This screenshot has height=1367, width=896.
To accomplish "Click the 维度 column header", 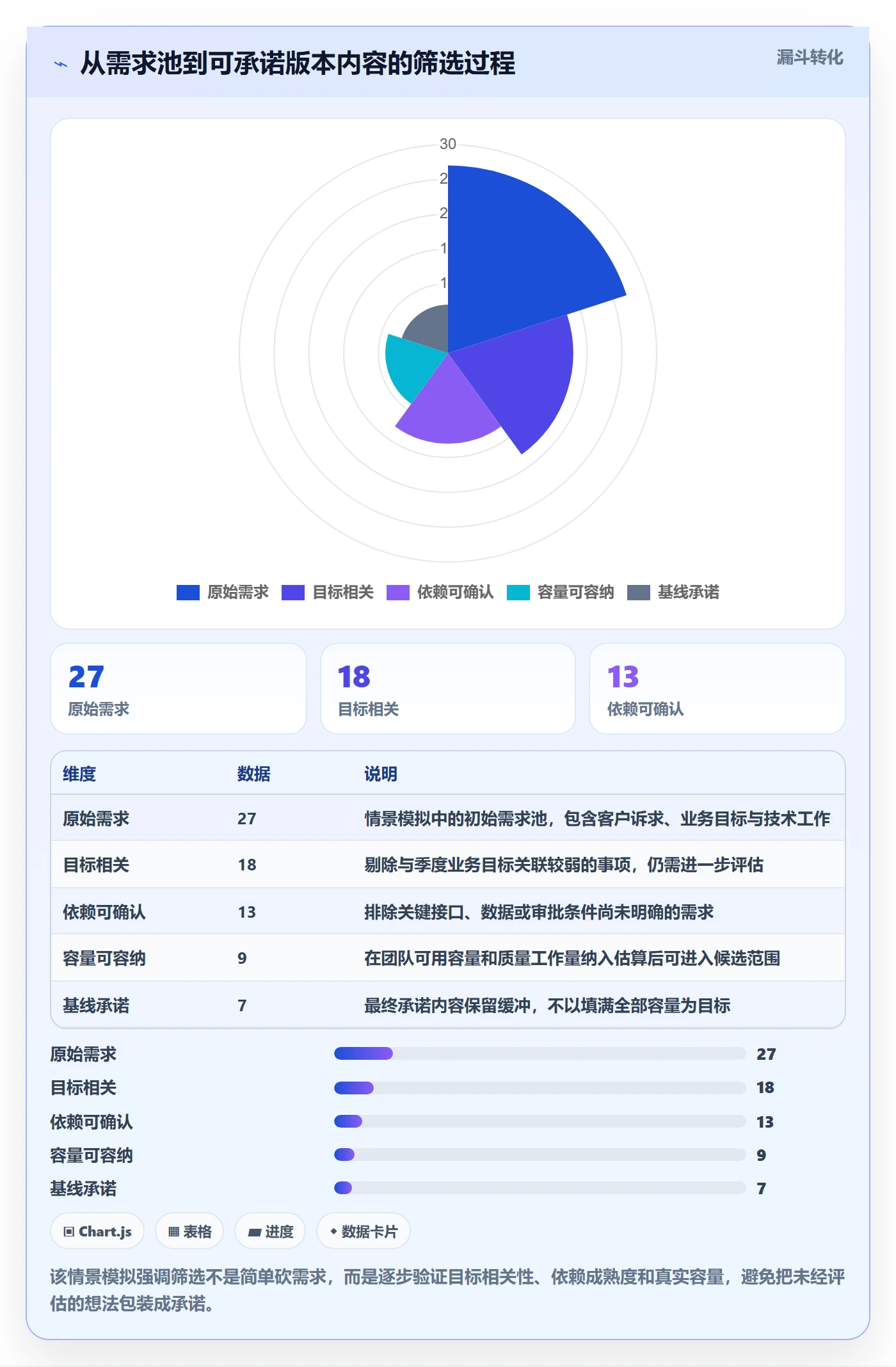I will coord(79,774).
